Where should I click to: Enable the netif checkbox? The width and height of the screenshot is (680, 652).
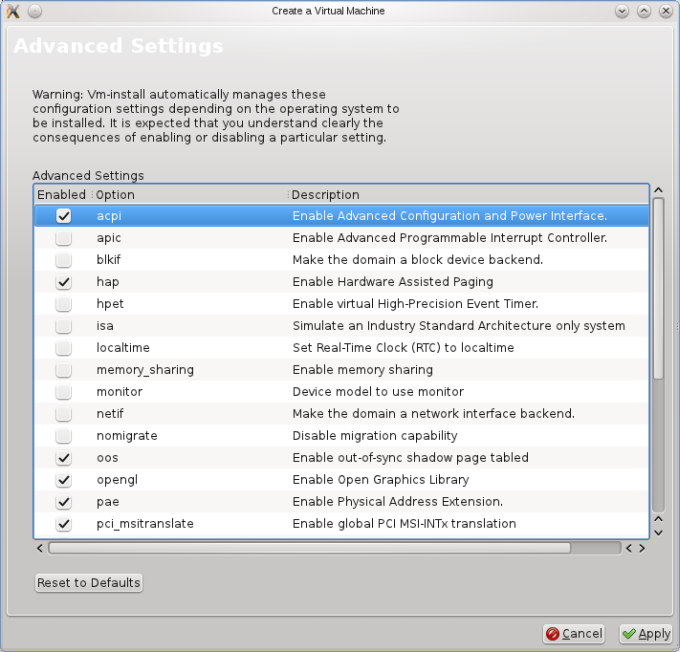pyautogui.click(x=64, y=414)
